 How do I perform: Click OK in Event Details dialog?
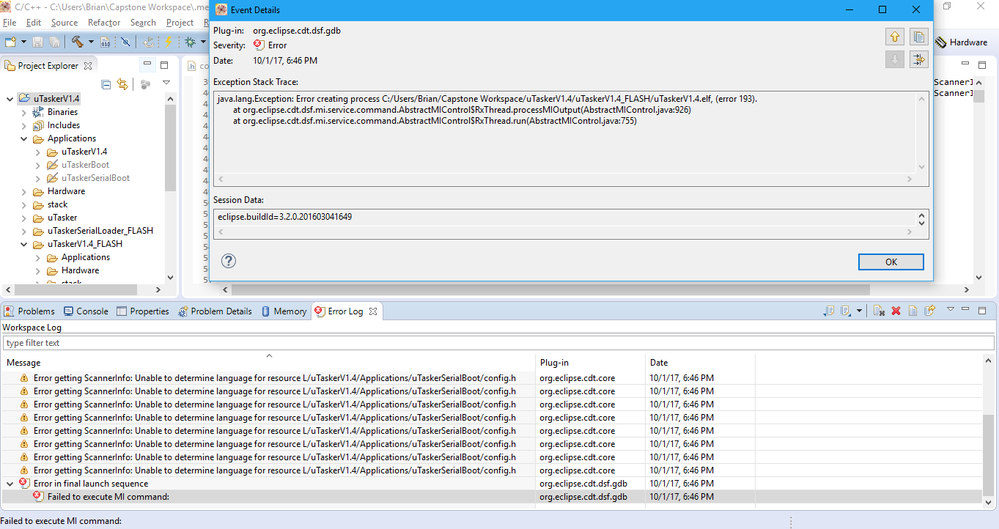coord(891,262)
